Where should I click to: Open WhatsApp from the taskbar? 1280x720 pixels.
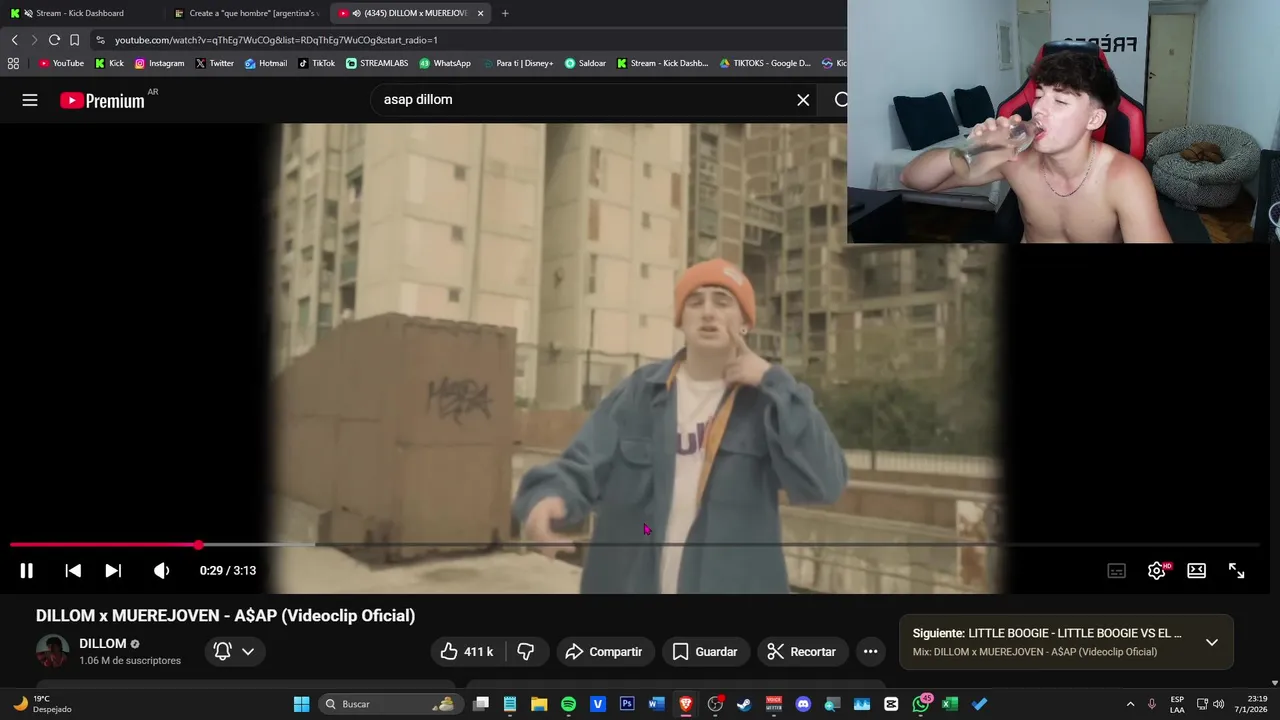pos(921,704)
